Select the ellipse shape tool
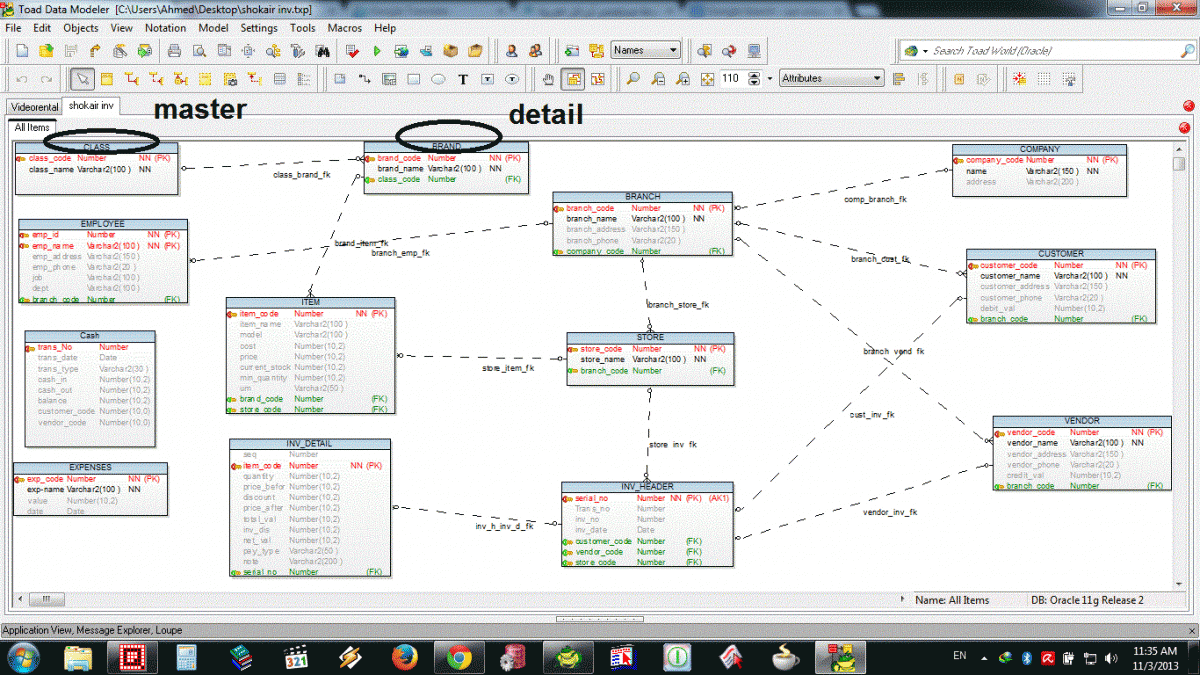The width and height of the screenshot is (1200, 675). [x=438, y=79]
